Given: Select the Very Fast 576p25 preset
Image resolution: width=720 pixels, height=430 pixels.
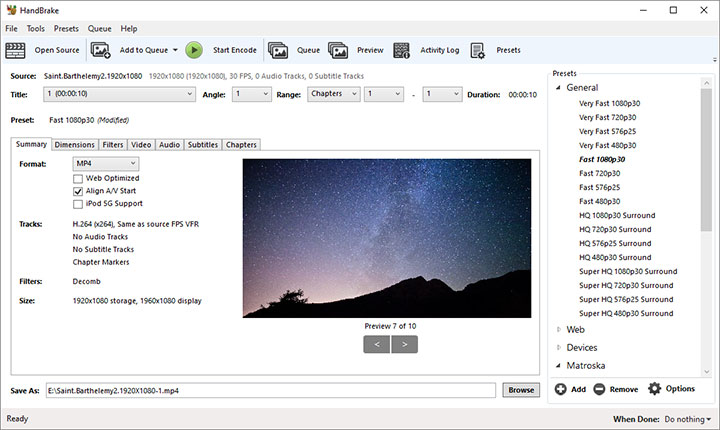Looking at the screenshot, I should click(x=608, y=131).
